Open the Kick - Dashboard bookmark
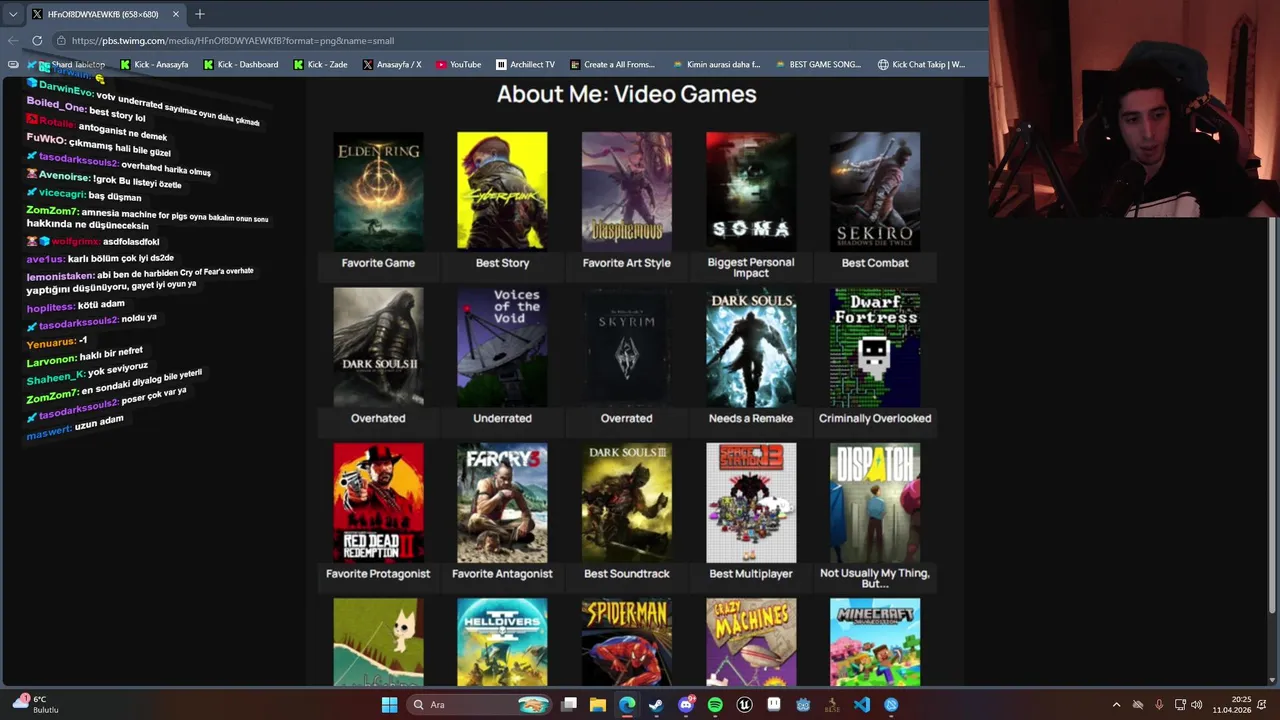Image resolution: width=1280 pixels, height=720 pixels. coord(240,64)
